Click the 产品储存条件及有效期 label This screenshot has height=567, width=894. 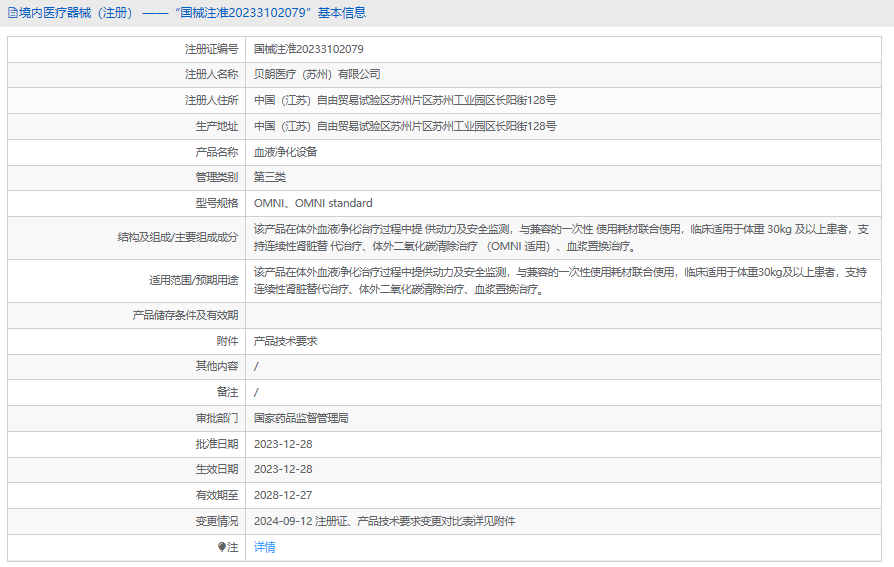[x=185, y=315]
